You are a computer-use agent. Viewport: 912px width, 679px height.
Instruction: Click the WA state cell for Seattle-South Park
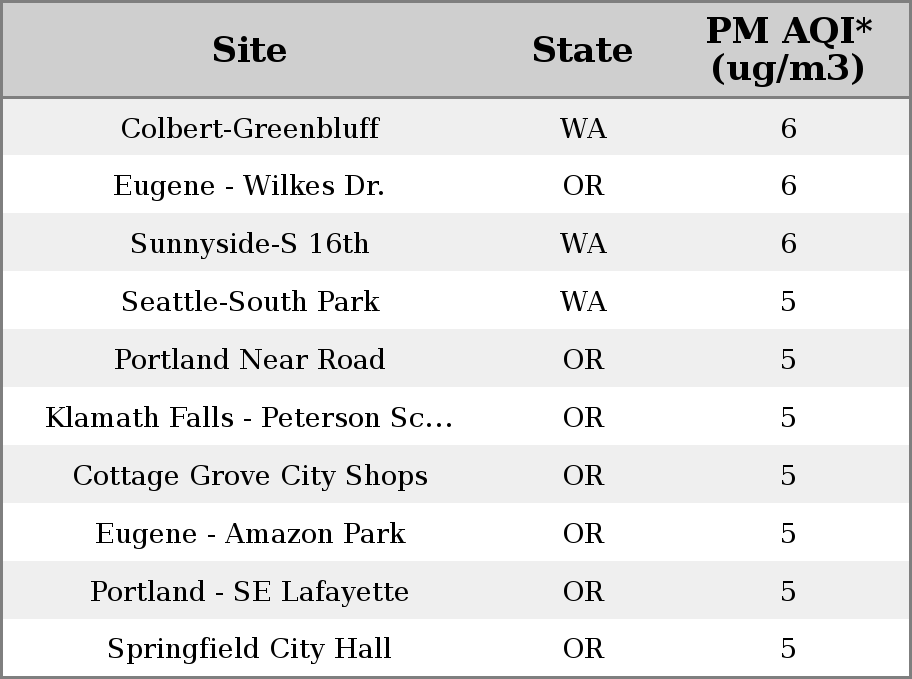tap(583, 301)
